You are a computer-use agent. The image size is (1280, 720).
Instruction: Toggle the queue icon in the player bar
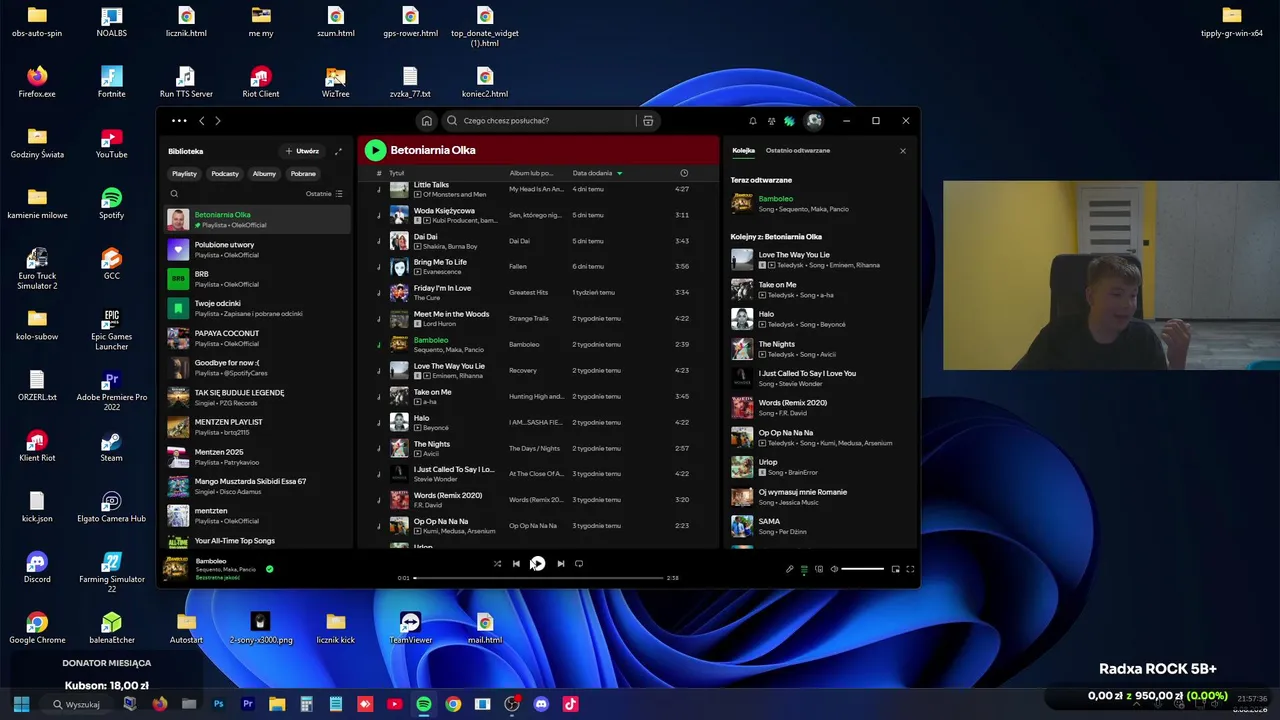coord(804,569)
